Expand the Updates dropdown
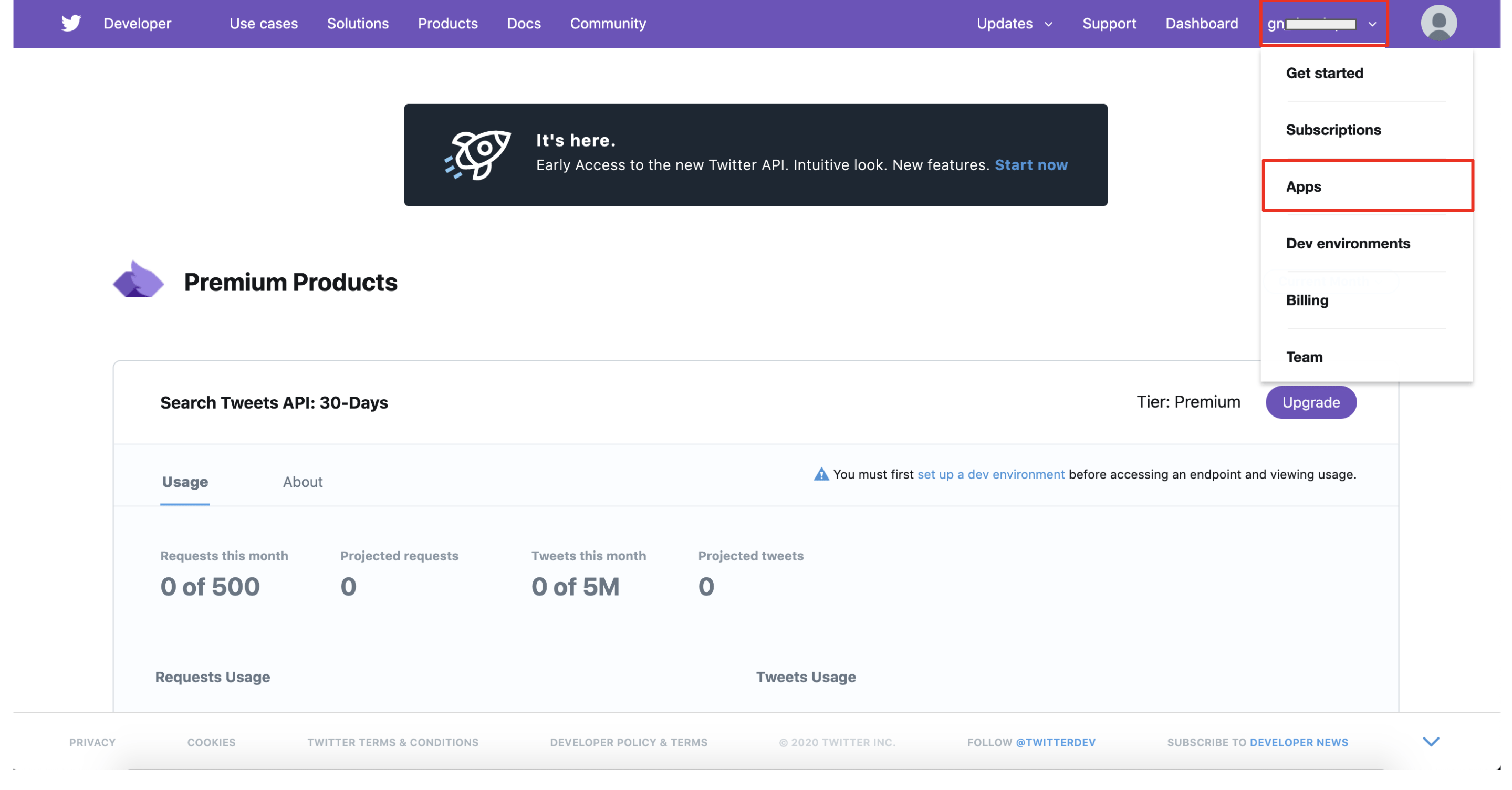Image resolution: width=1512 pixels, height=790 pixels. 1014,24
